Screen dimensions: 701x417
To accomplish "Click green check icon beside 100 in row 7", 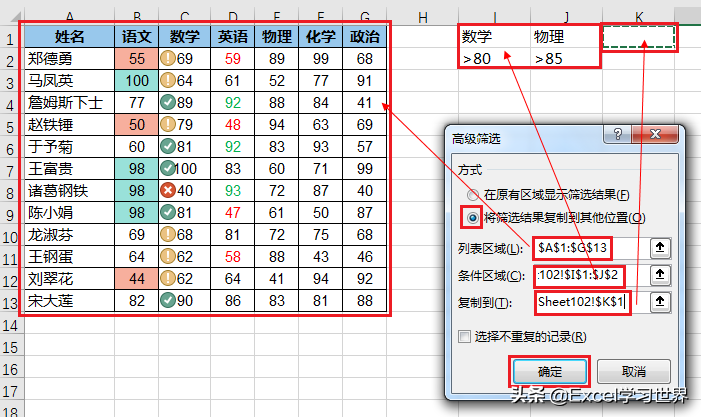I will click(168, 168).
